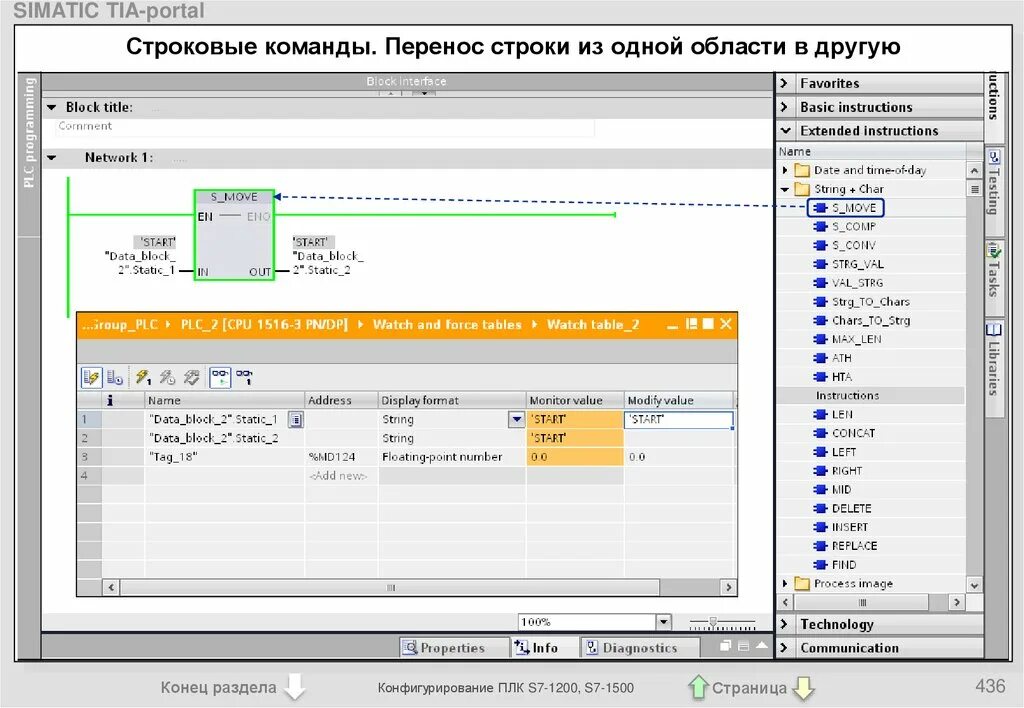Click the %MD124 address cell
Image resolution: width=1024 pixels, height=708 pixels.
tap(340, 457)
